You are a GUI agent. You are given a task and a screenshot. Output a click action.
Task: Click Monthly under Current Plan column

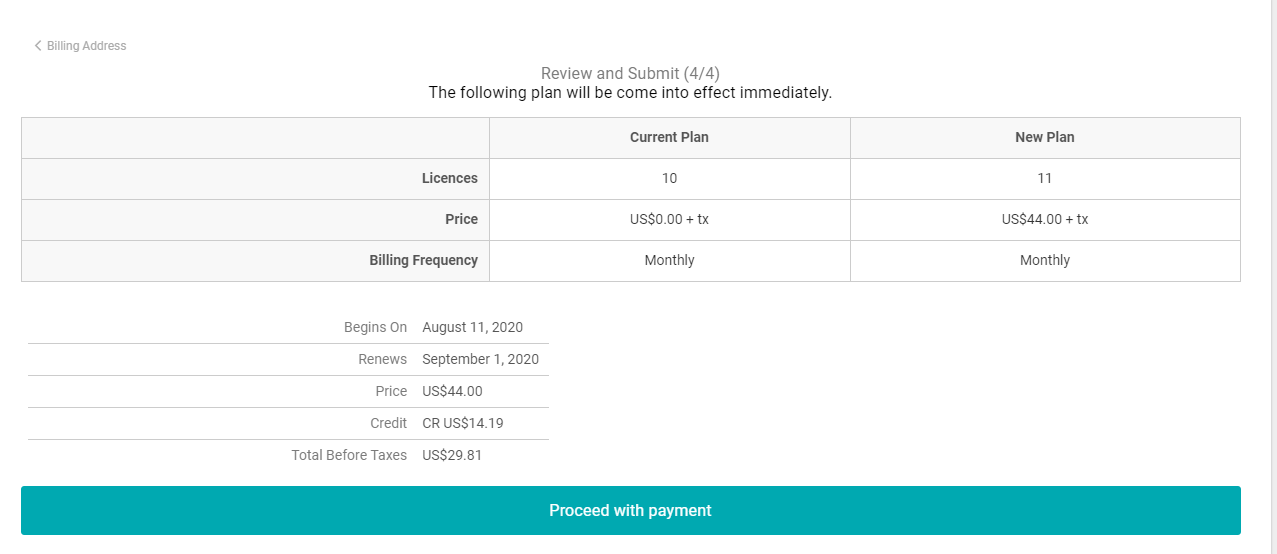[x=669, y=261]
